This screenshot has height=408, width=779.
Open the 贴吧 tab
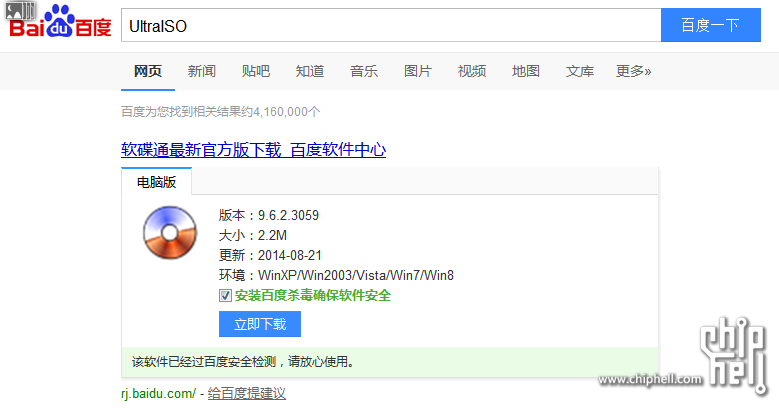tap(256, 71)
